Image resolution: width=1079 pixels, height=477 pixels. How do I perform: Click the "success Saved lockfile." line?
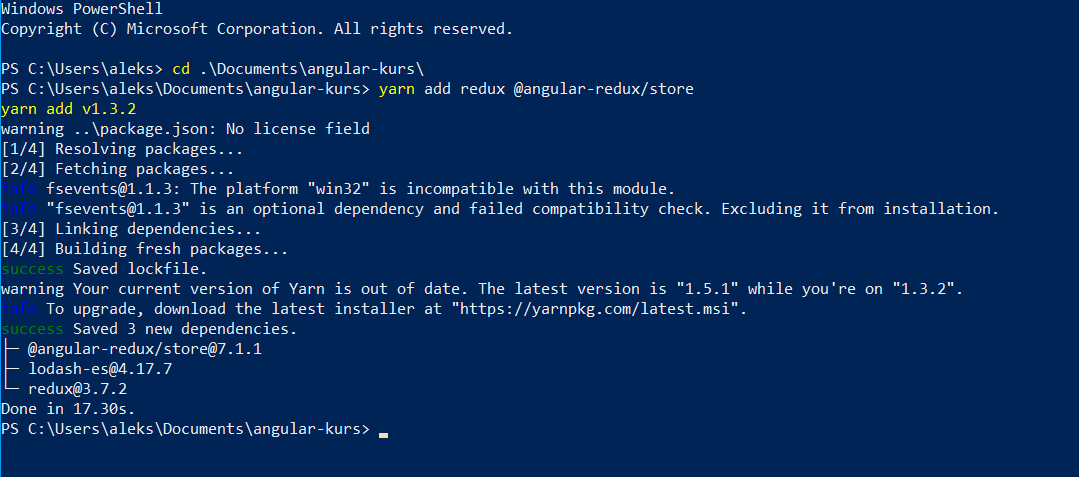click(103, 269)
